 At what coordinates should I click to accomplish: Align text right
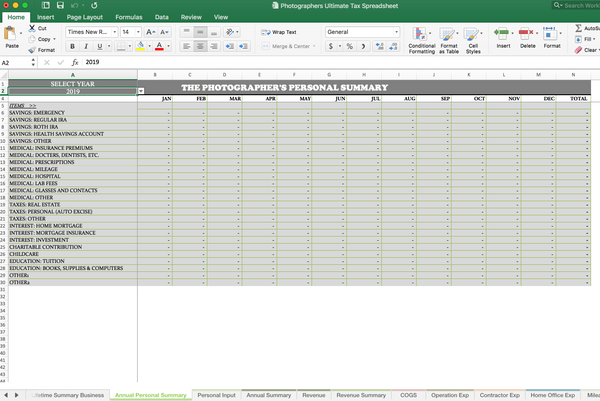214,46
